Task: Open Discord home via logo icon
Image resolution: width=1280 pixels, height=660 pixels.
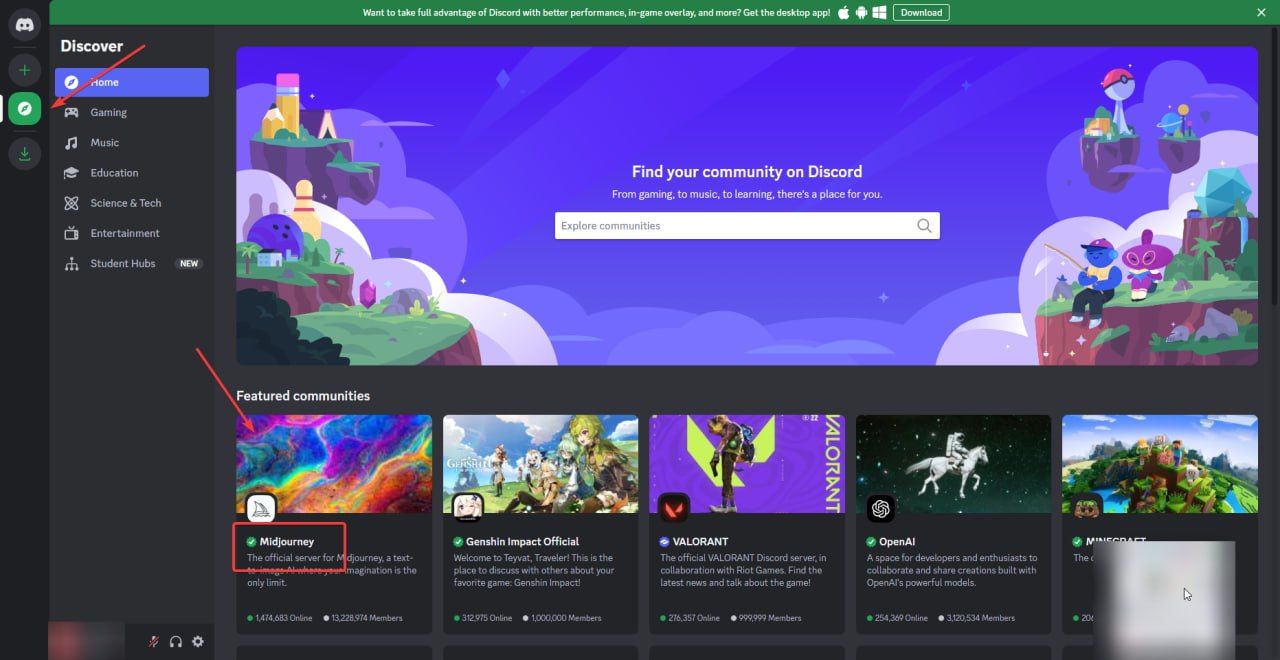Action: [x=24, y=24]
